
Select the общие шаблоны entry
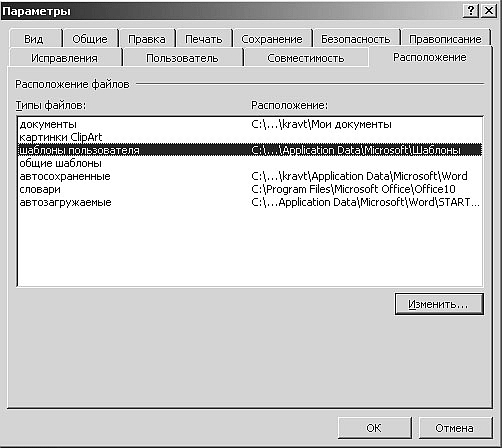(x=250, y=163)
